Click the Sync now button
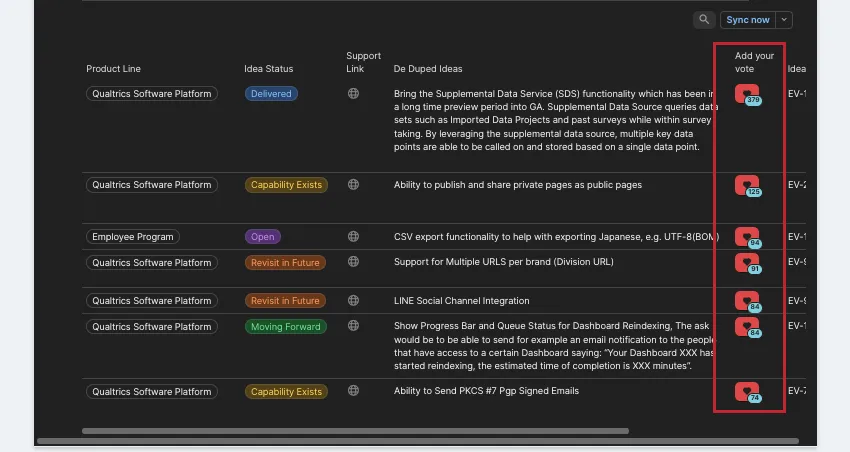Screen dimensions: 850x452 pyautogui.click(x=747, y=20)
